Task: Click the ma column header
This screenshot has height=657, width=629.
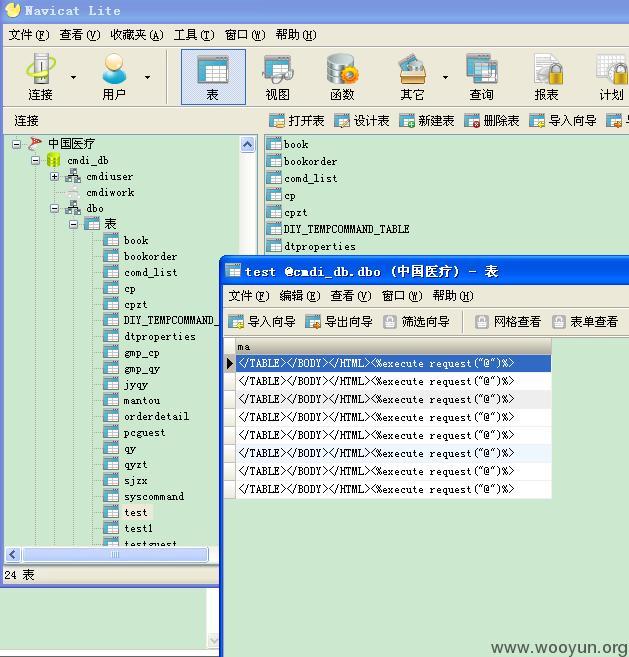Action: (x=393, y=347)
